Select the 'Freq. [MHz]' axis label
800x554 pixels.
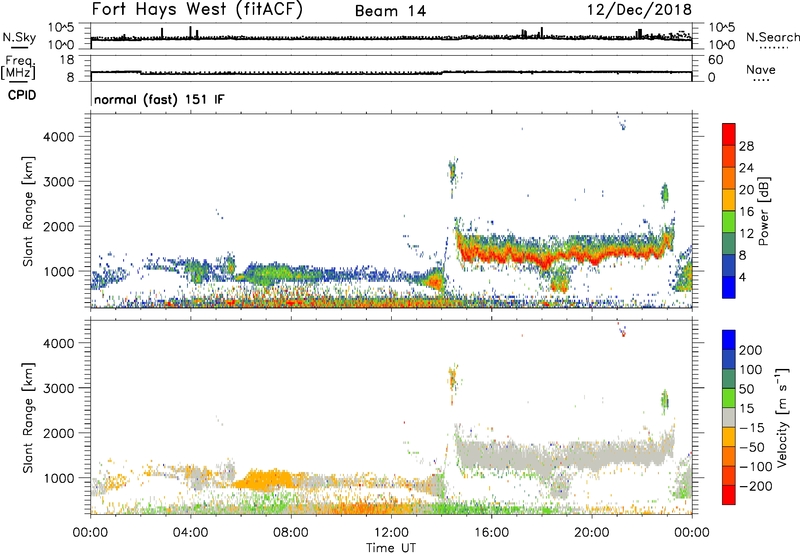(19, 67)
